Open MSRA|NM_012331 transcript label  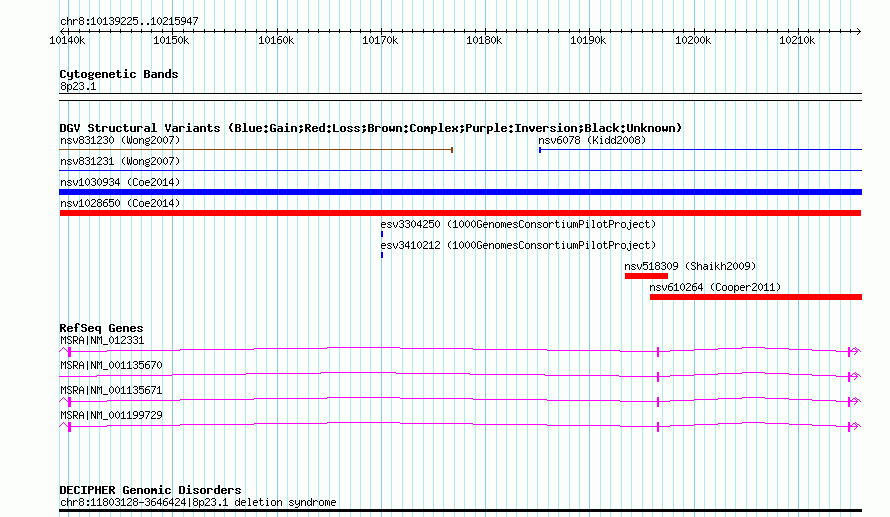102,341
